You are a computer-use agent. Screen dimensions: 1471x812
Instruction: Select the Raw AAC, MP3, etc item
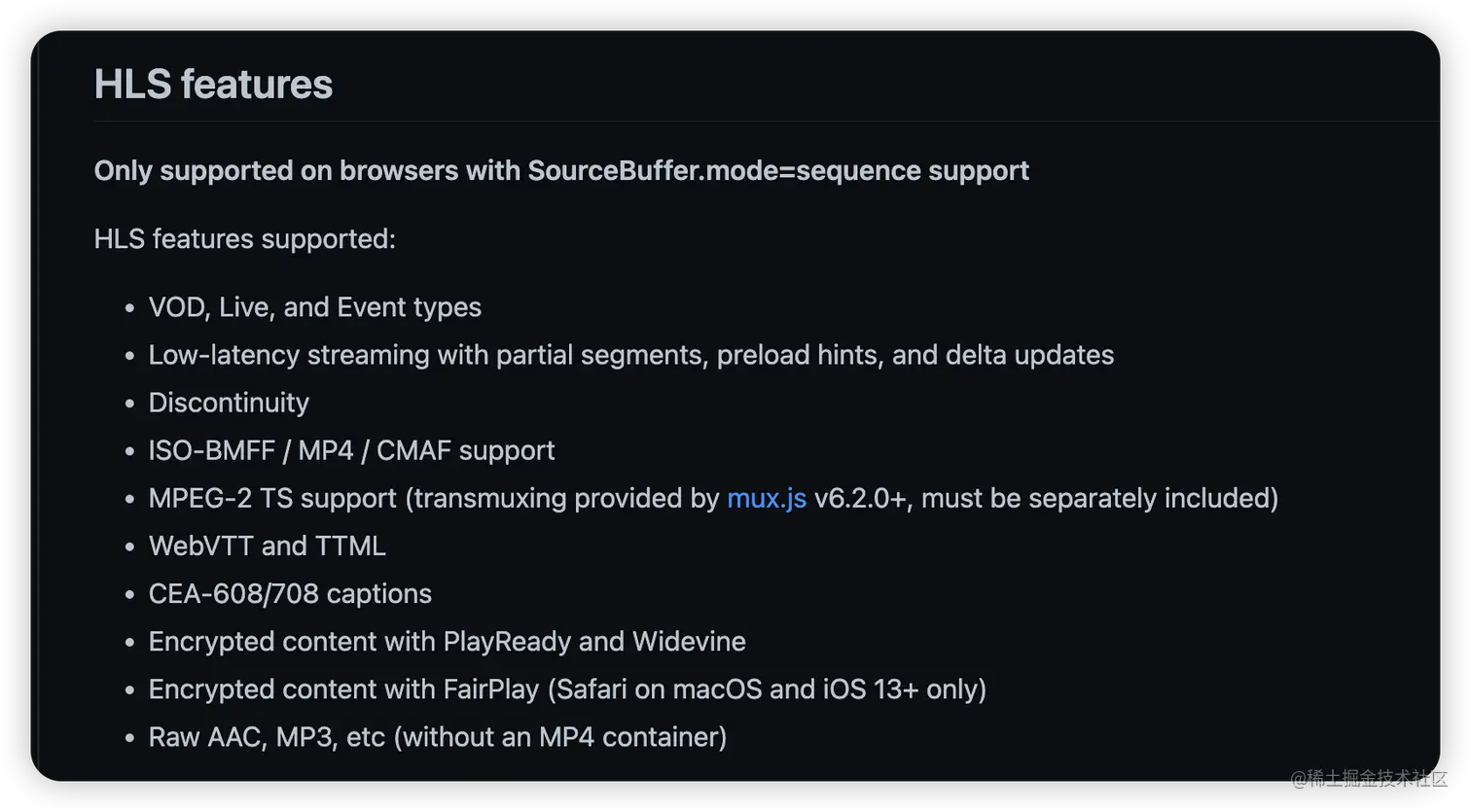tap(437, 736)
